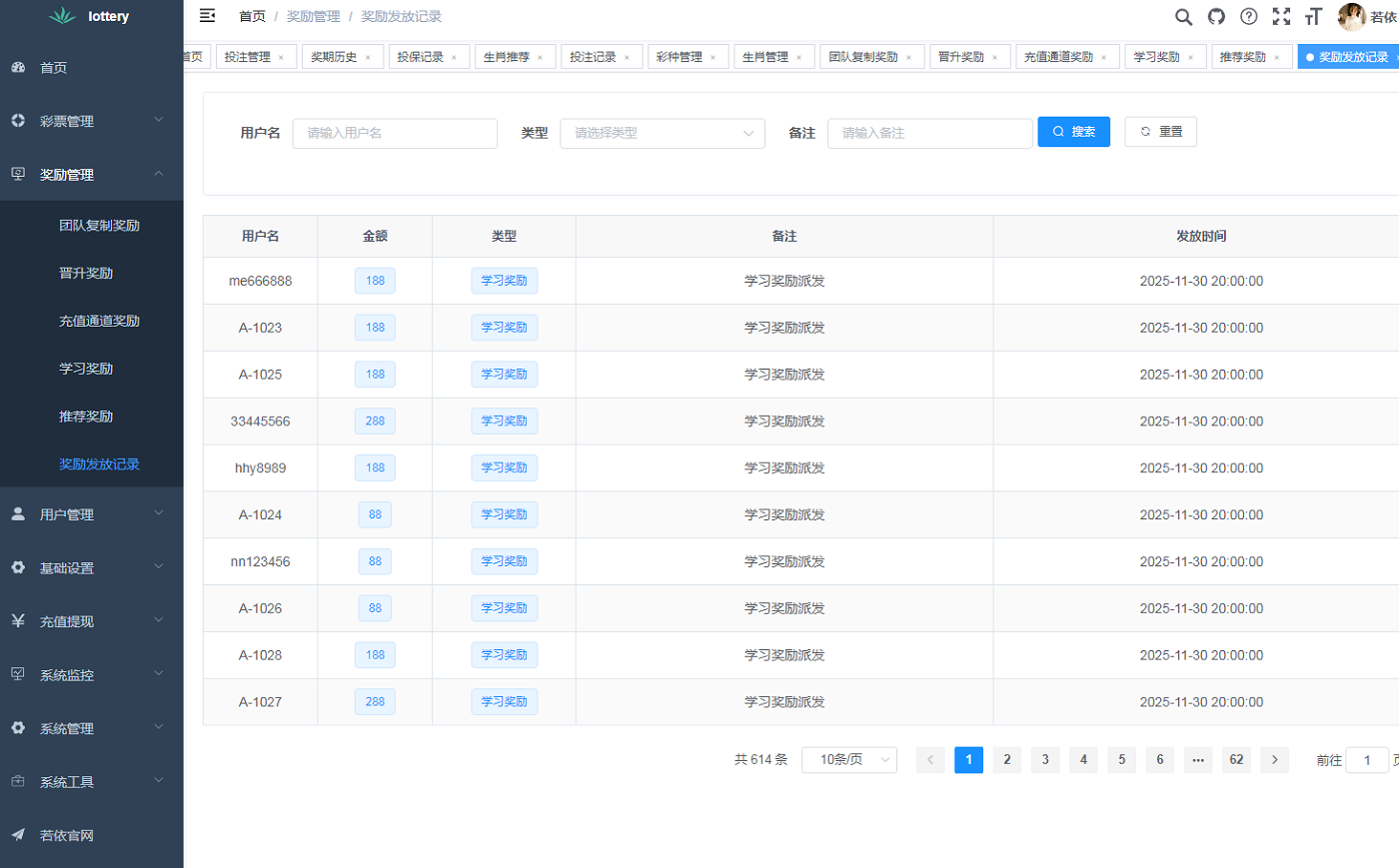
Task: Jump to page 3 in the pagination
Action: 1045,759
